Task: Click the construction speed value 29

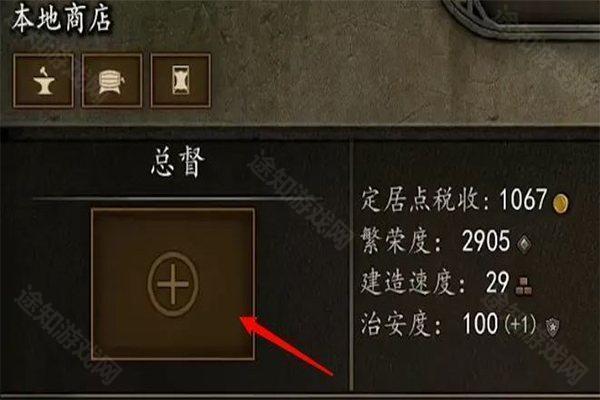Action: [x=497, y=283]
